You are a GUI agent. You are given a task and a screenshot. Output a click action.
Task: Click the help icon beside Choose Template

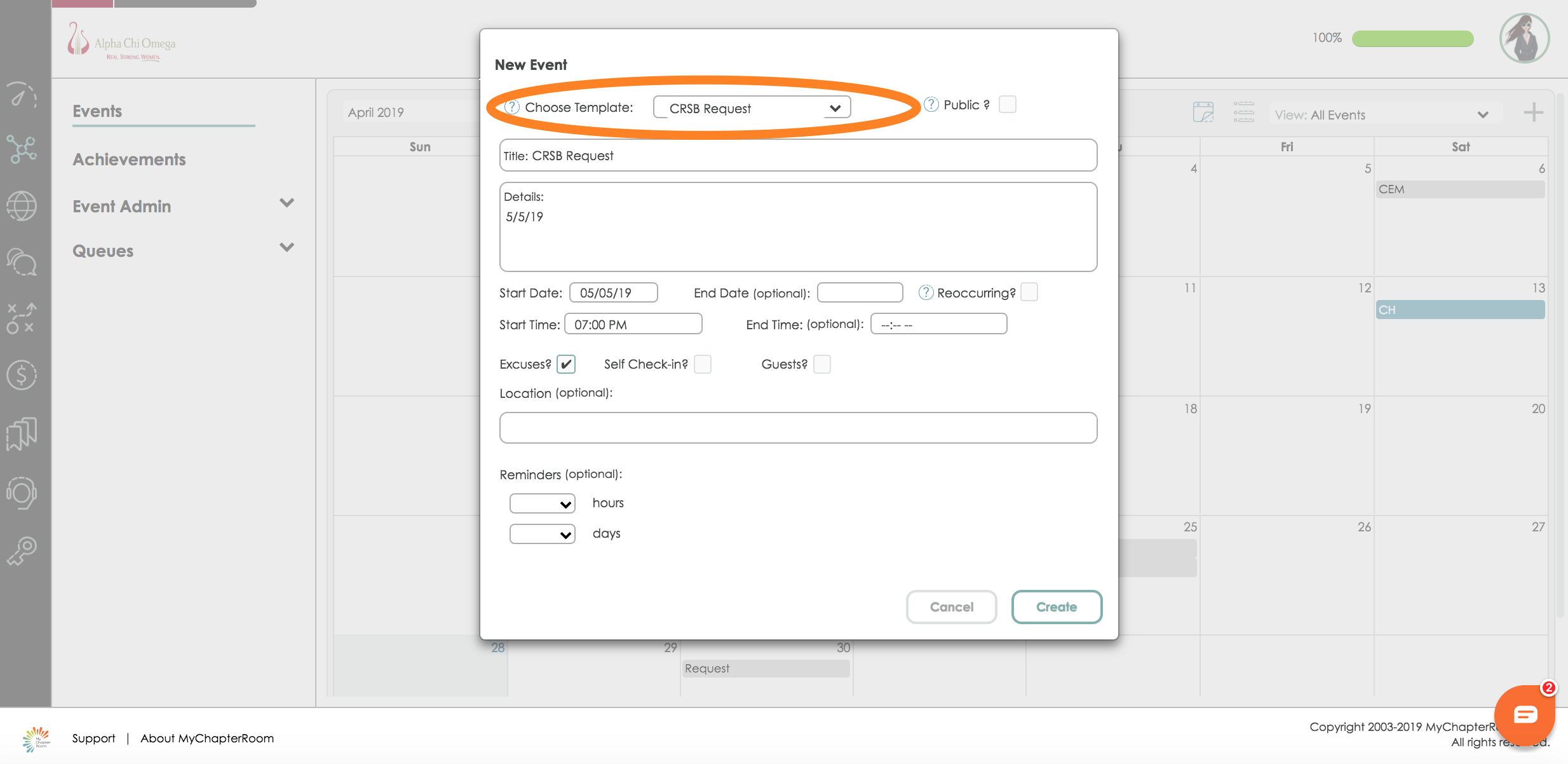(512, 107)
